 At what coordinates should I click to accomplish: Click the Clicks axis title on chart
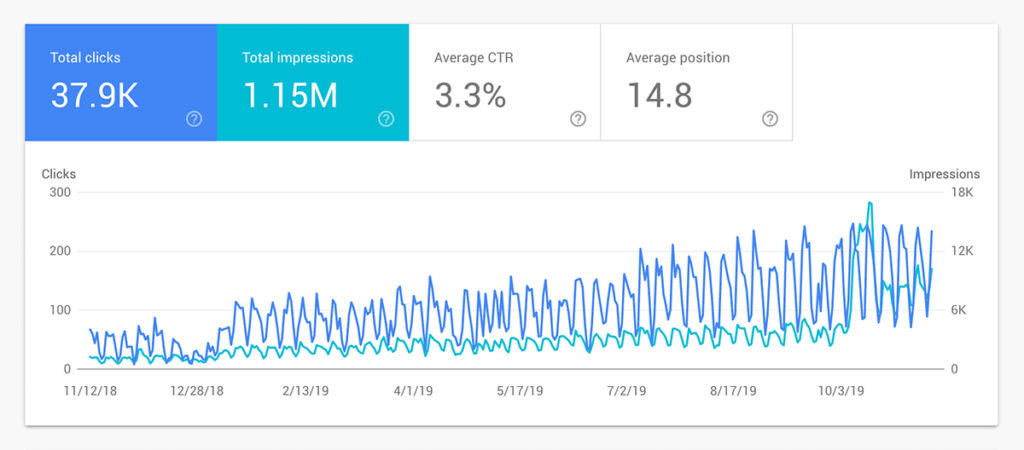point(58,174)
